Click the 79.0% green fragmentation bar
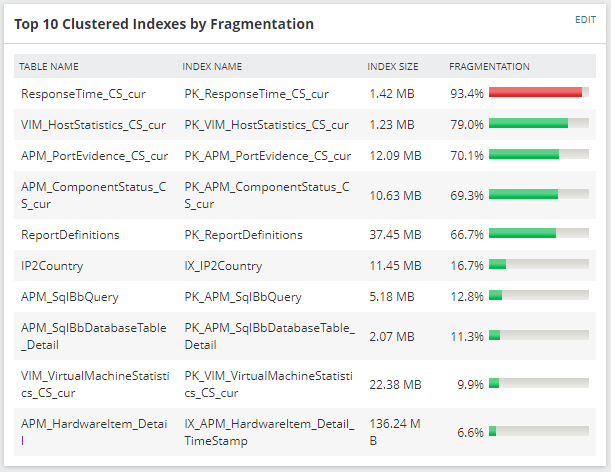 pyautogui.click(x=539, y=124)
